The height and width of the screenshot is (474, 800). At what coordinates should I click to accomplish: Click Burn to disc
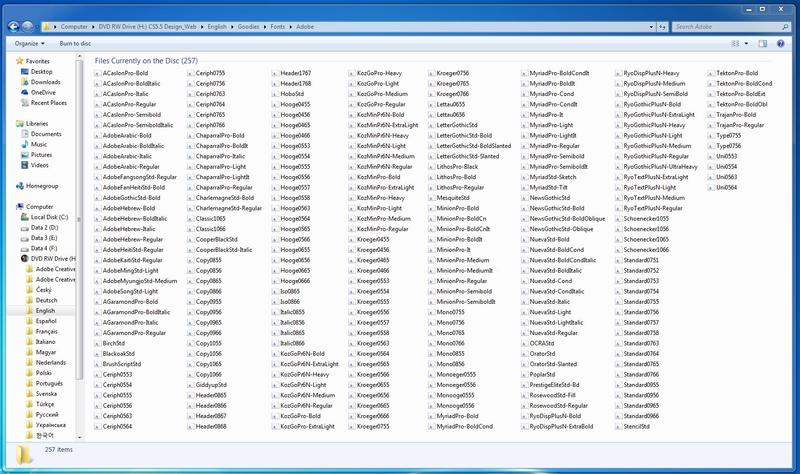[x=75, y=44]
